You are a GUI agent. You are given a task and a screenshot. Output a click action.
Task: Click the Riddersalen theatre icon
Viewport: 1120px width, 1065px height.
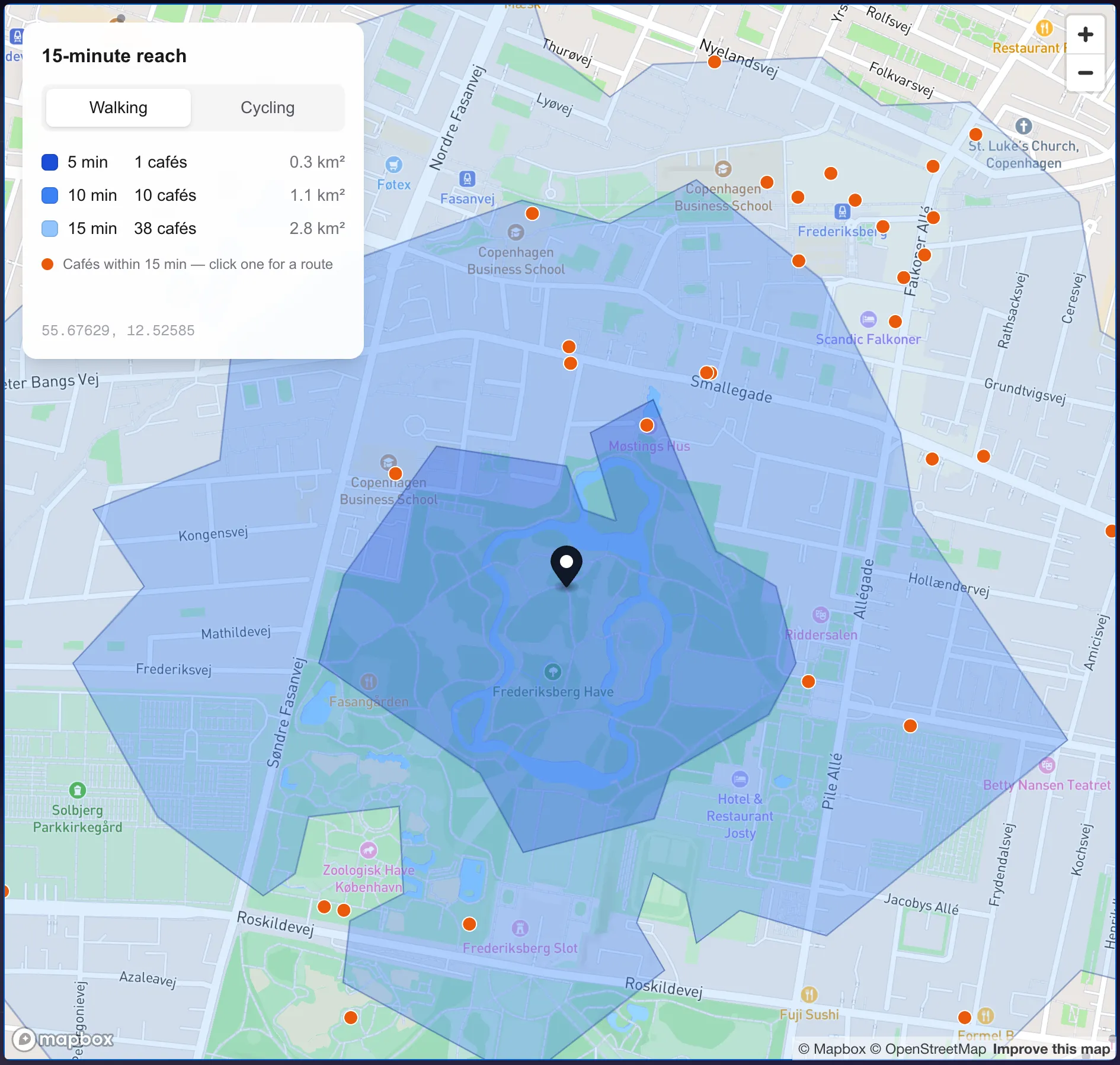(x=820, y=615)
